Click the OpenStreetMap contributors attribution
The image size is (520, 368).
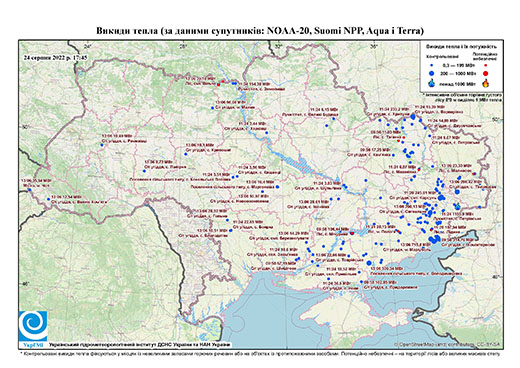[447, 344]
